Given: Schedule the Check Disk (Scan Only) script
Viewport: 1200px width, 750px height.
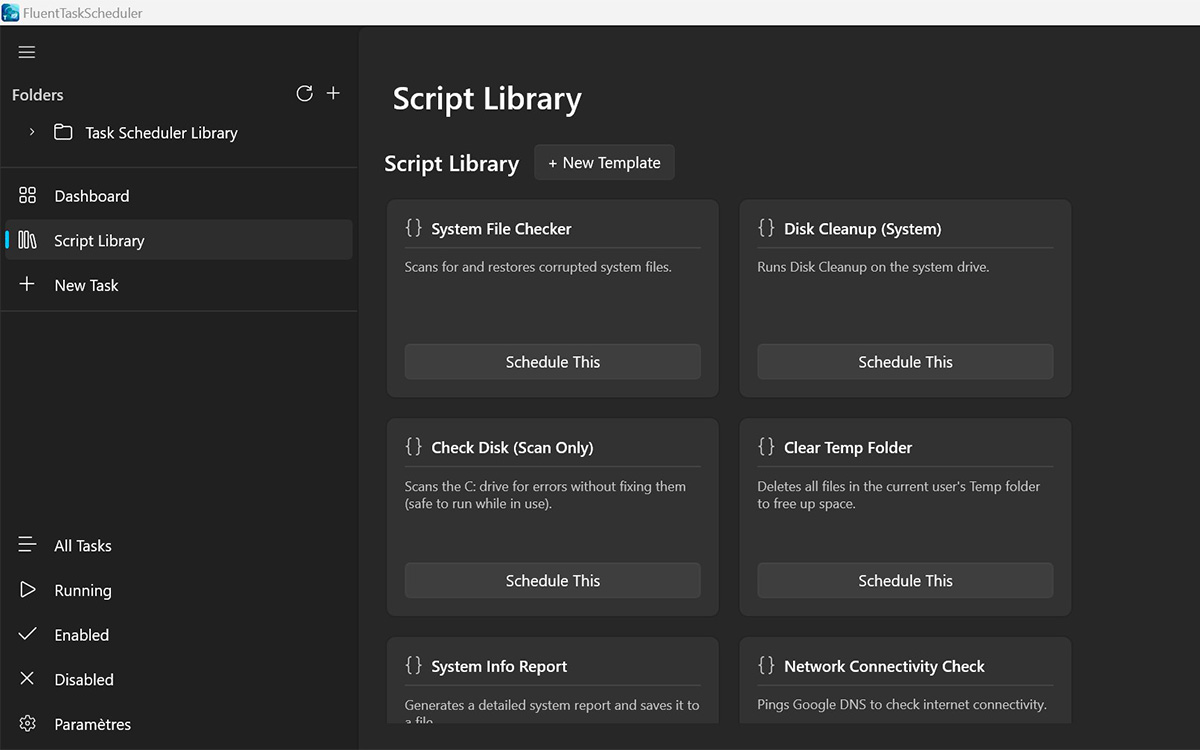Looking at the screenshot, I should tap(552, 580).
